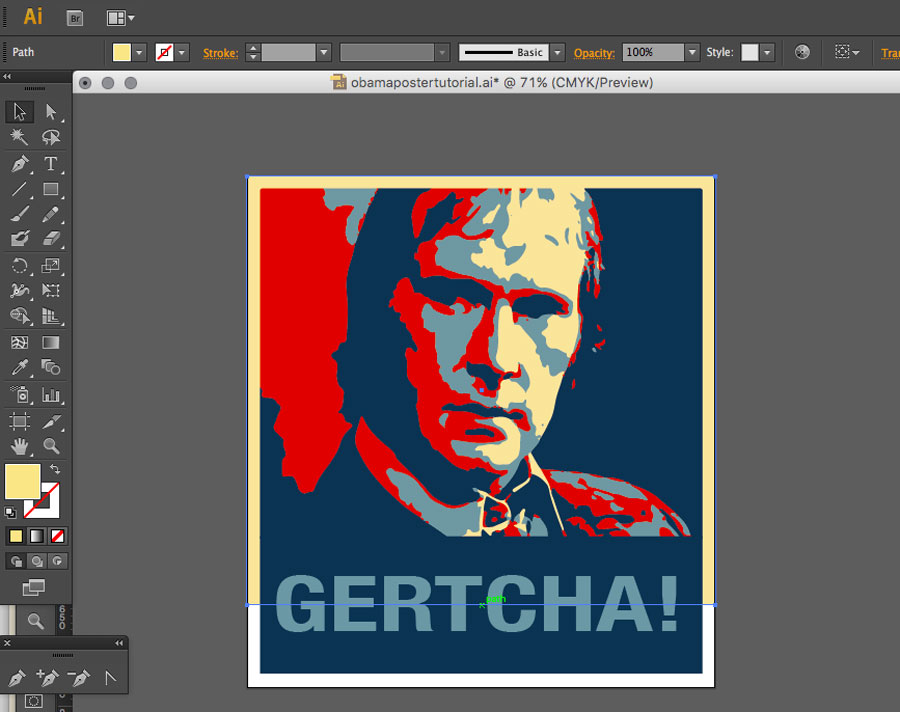
Task: Select the Free Transform tool
Action: pyautogui.click(x=51, y=291)
